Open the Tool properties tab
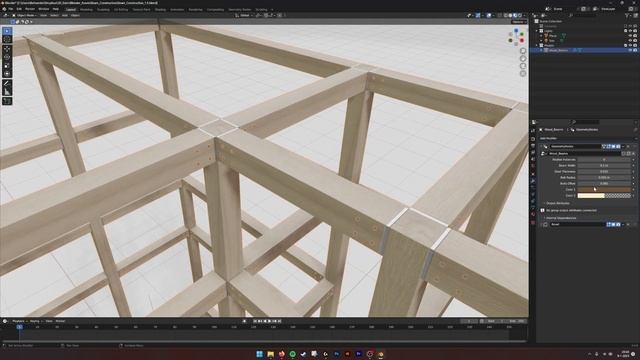The image size is (640, 360). pos(533,131)
